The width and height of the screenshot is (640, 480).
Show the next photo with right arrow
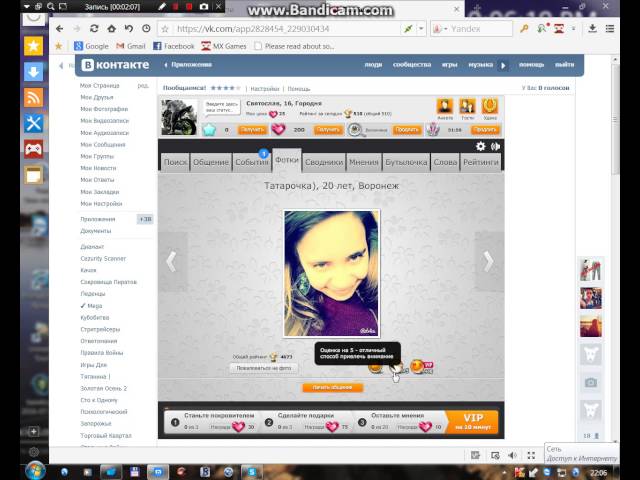[x=488, y=261]
